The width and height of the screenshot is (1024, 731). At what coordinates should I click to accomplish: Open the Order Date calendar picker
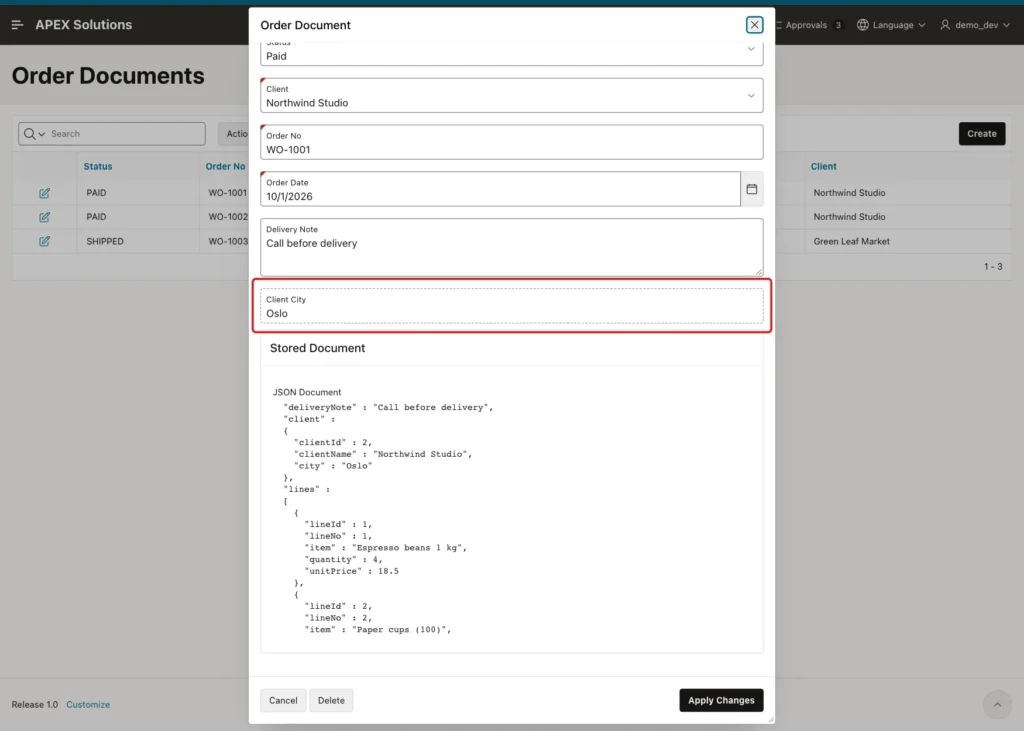coord(752,189)
